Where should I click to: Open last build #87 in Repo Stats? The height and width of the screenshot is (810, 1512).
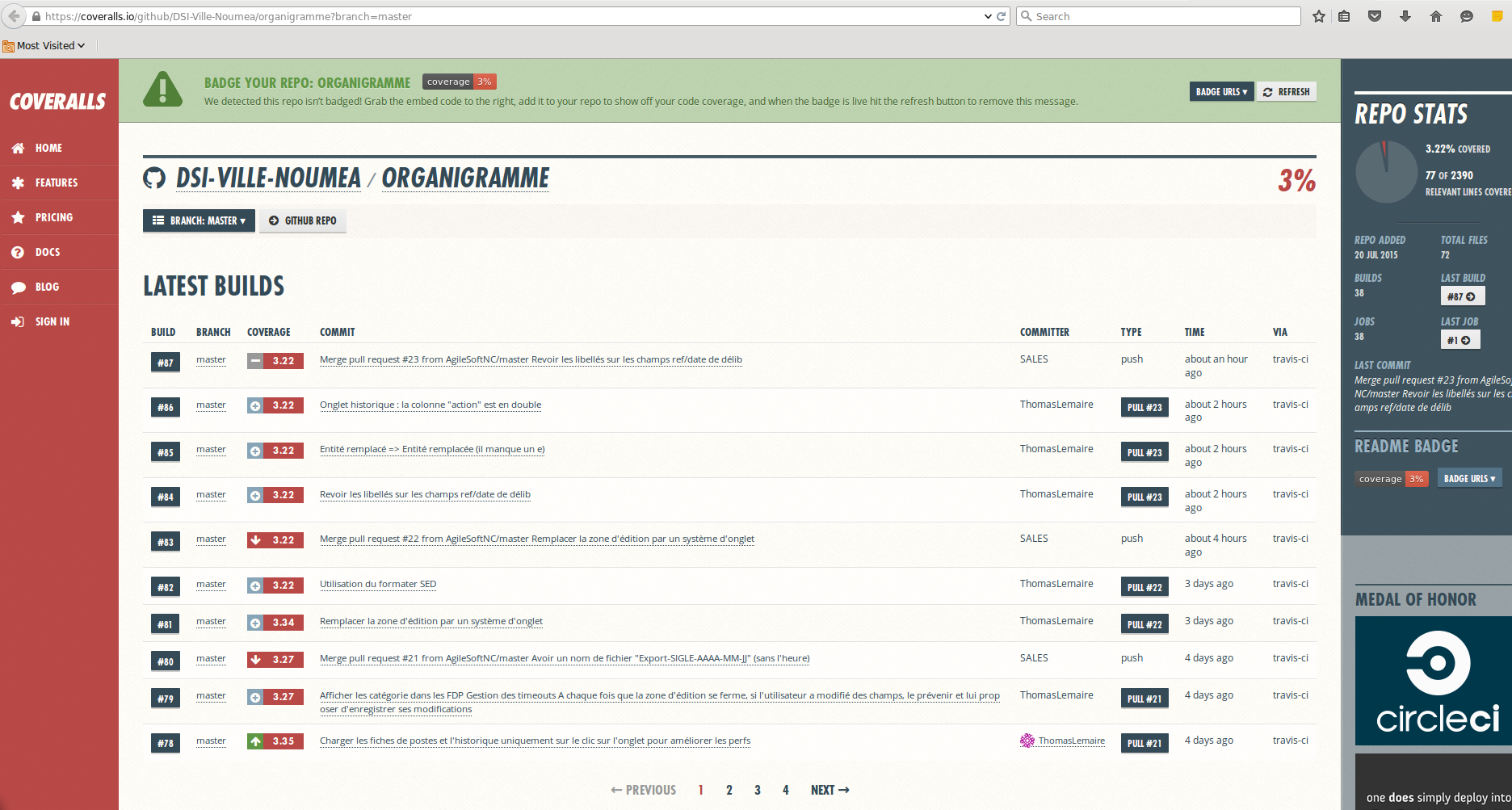(1463, 296)
